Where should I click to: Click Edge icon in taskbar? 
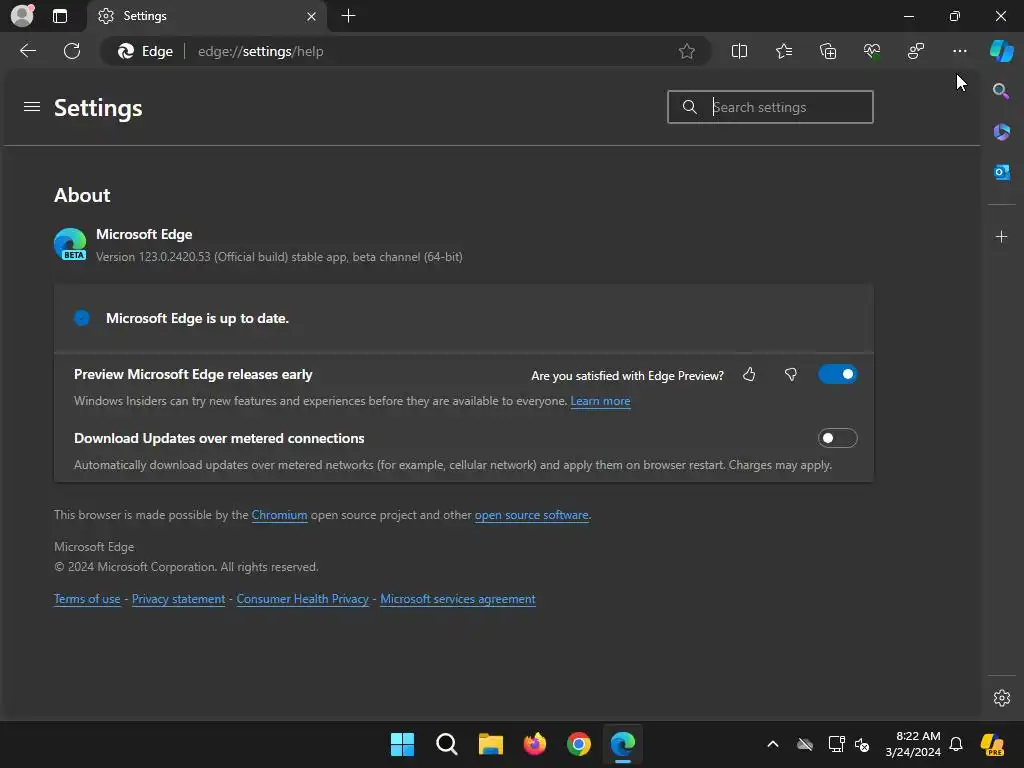623,744
